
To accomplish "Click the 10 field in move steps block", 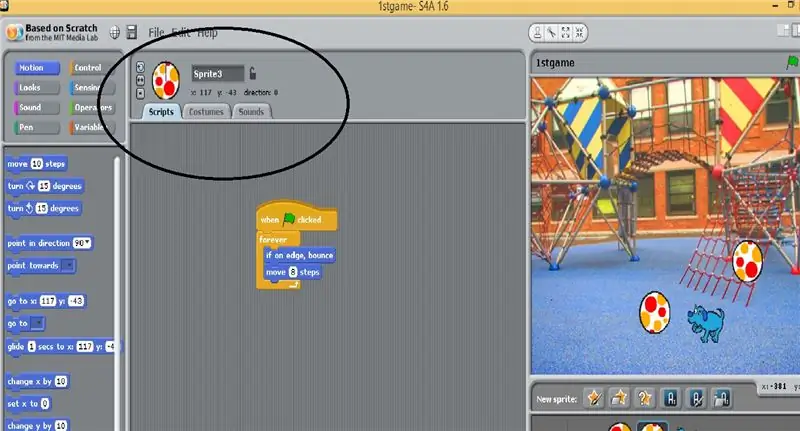I will [x=37, y=164].
